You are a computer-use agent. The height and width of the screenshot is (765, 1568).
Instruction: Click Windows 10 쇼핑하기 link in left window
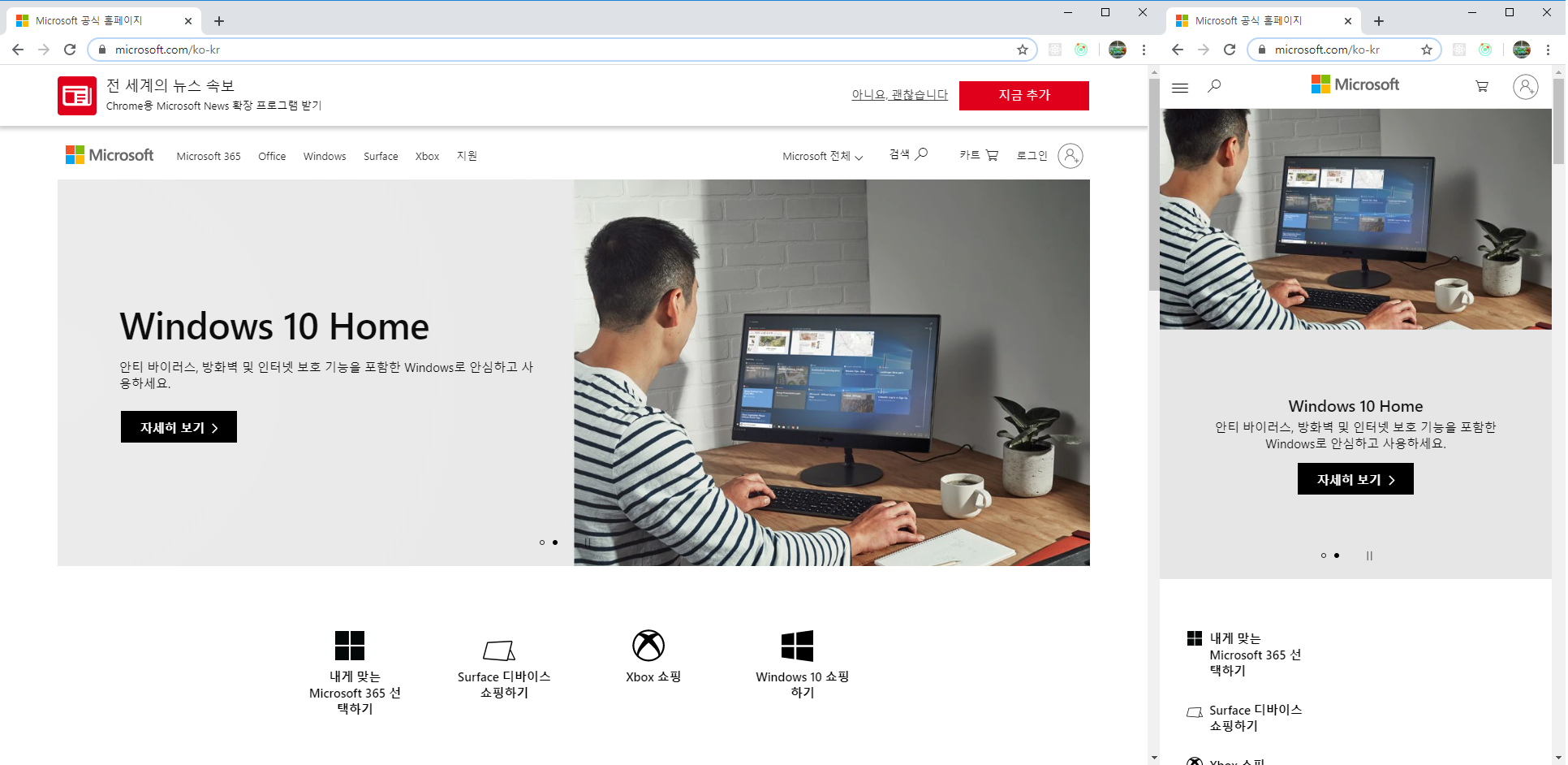(802, 684)
